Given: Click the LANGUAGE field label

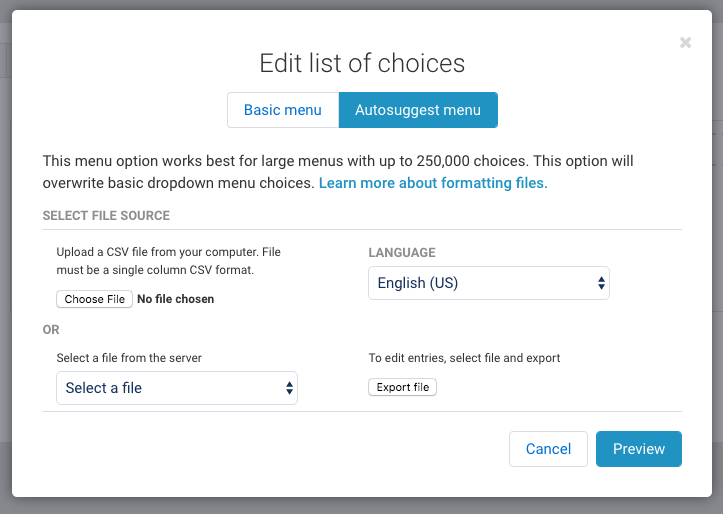Looking at the screenshot, I should coord(402,253).
